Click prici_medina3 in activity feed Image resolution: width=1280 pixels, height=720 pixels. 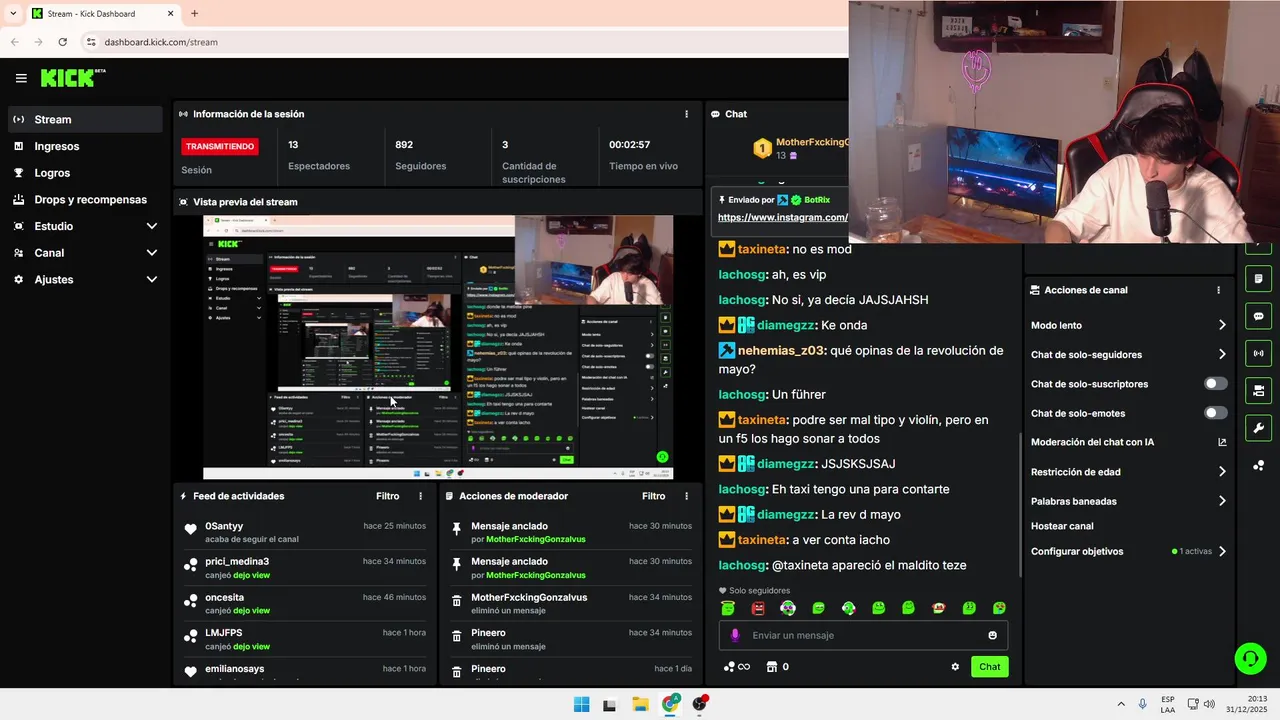[x=237, y=562]
